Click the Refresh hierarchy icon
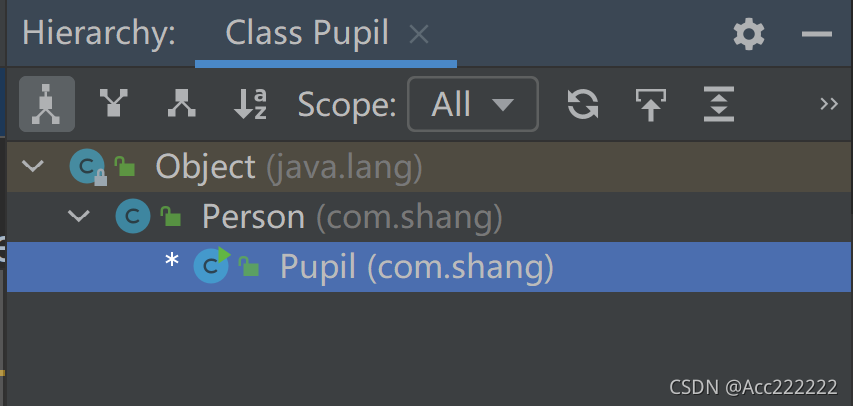Image resolution: width=853 pixels, height=406 pixels. (x=583, y=103)
